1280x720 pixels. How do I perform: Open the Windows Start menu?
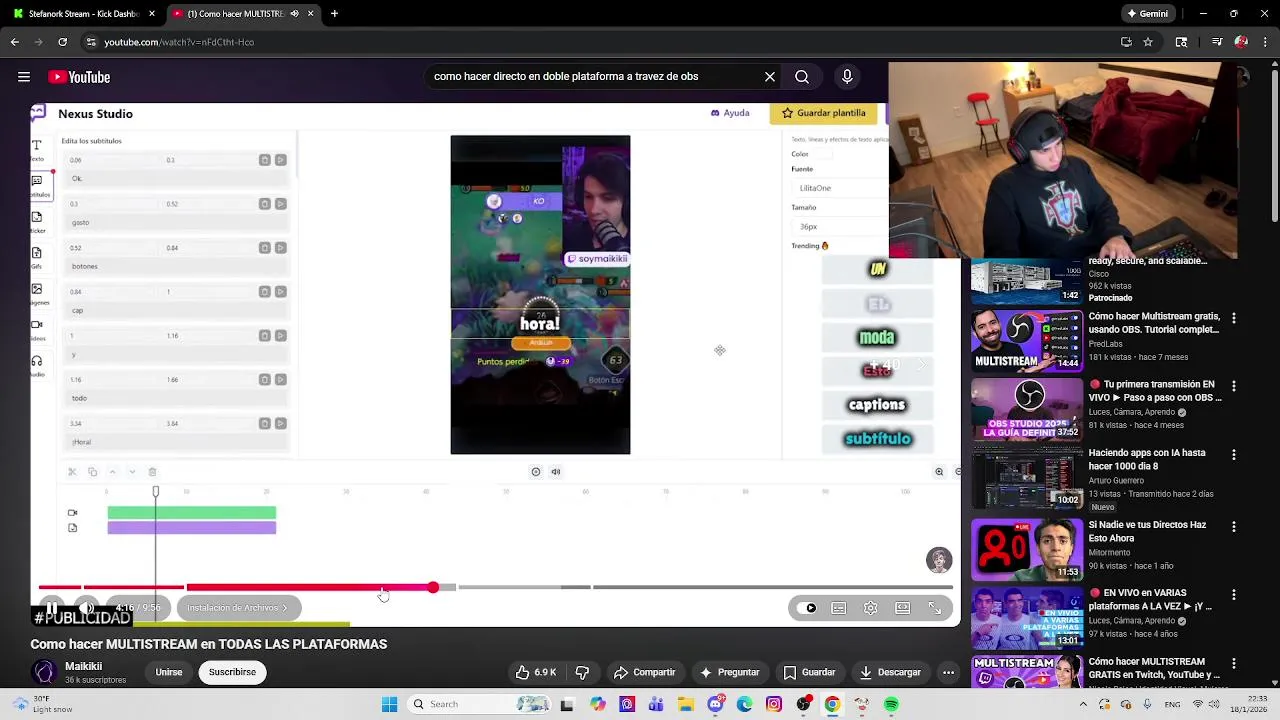click(389, 704)
